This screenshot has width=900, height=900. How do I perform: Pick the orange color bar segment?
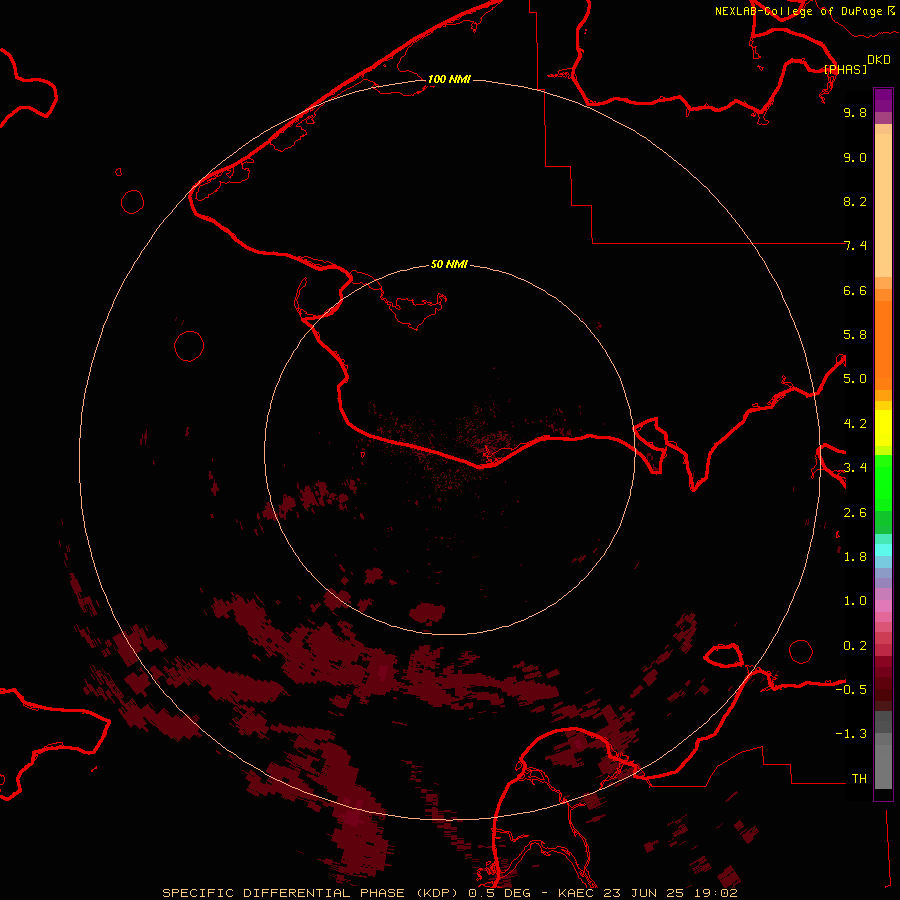click(883, 345)
